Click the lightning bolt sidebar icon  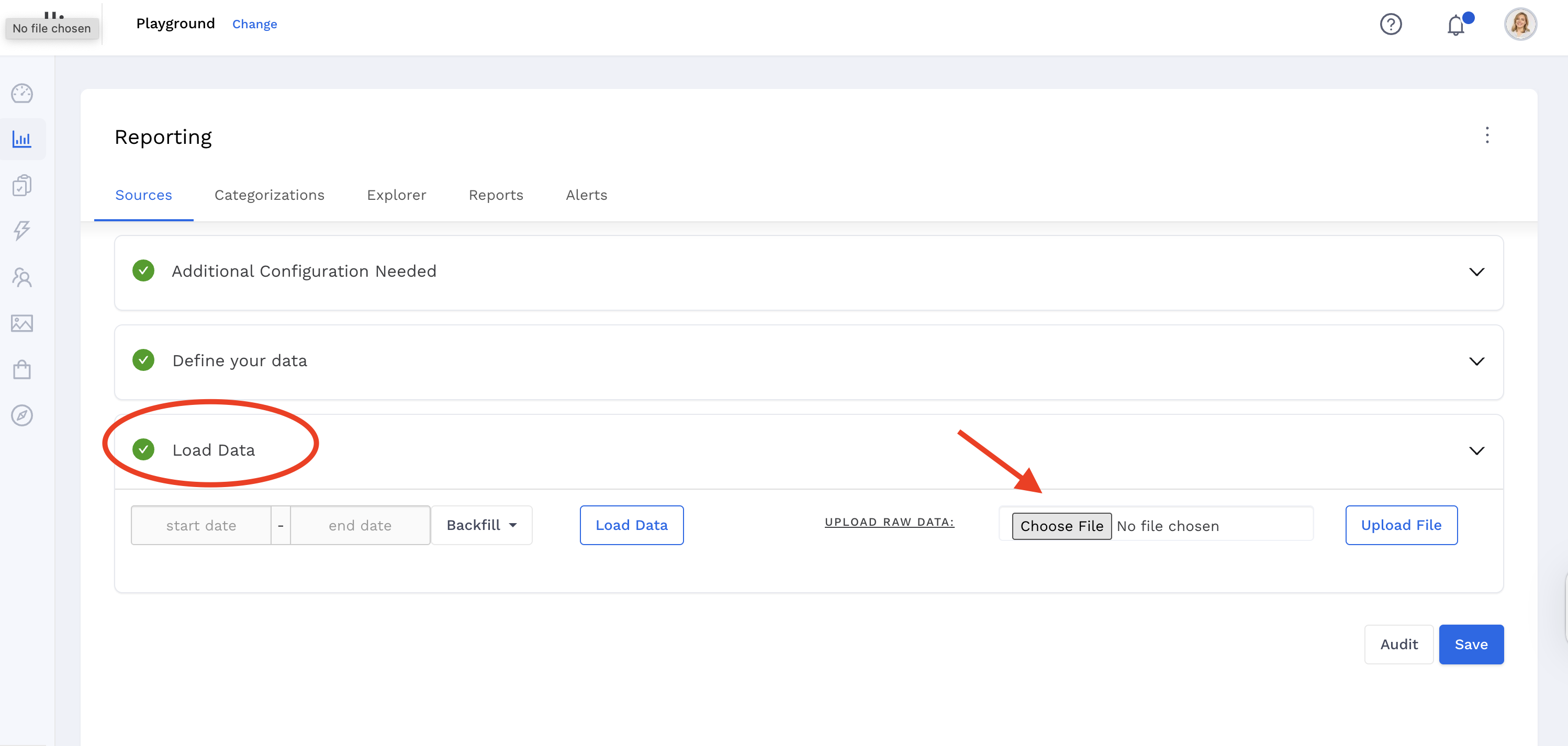(x=22, y=231)
